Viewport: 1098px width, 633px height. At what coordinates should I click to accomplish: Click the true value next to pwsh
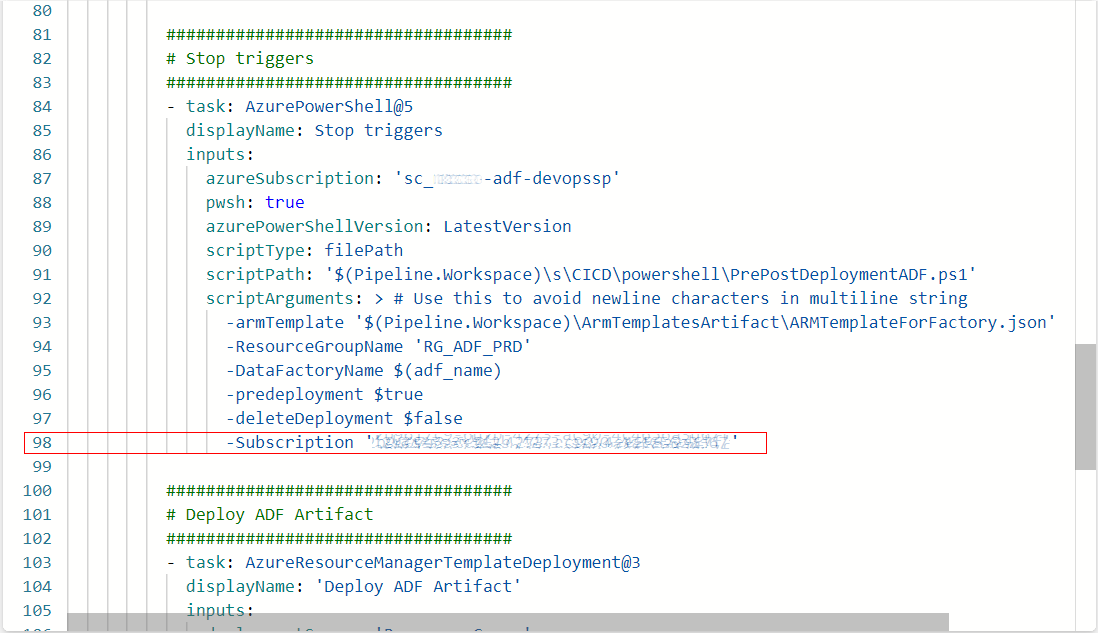[x=284, y=202]
